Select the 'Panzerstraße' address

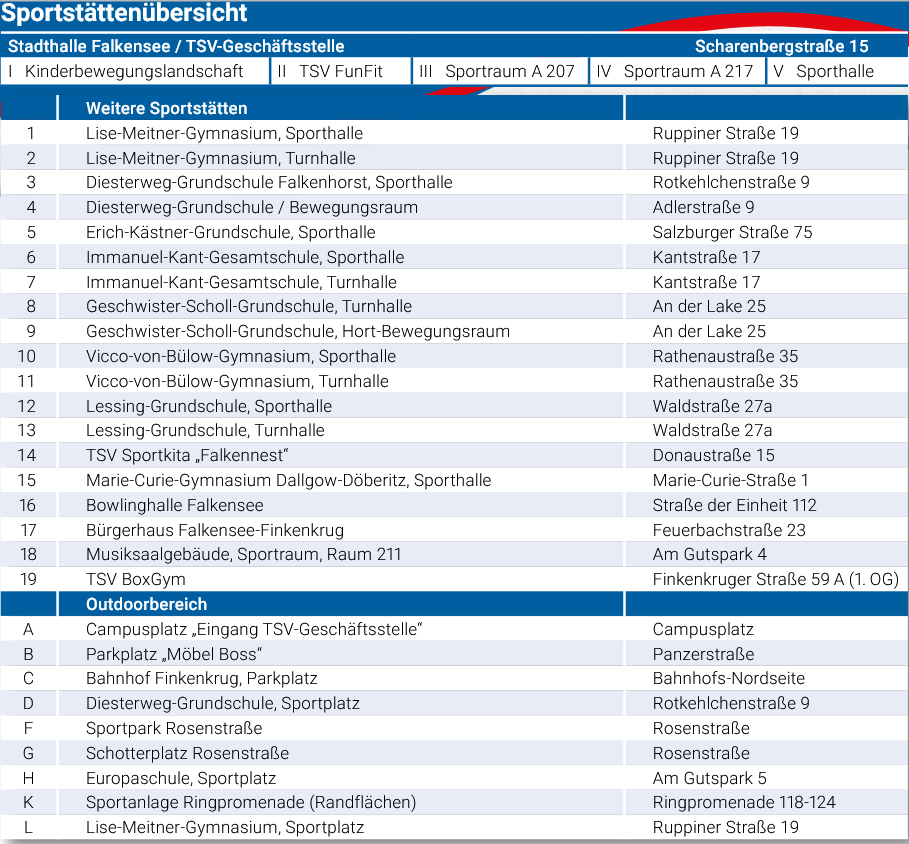pyautogui.click(x=703, y=654)
